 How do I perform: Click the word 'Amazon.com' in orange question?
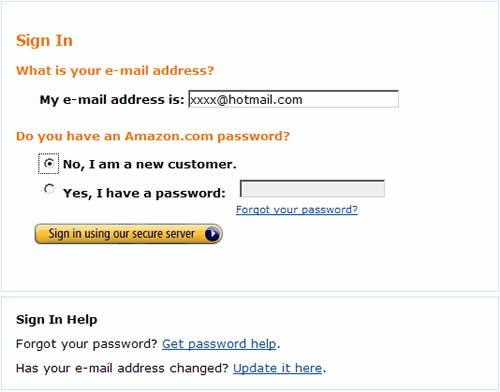pos(169,136)
